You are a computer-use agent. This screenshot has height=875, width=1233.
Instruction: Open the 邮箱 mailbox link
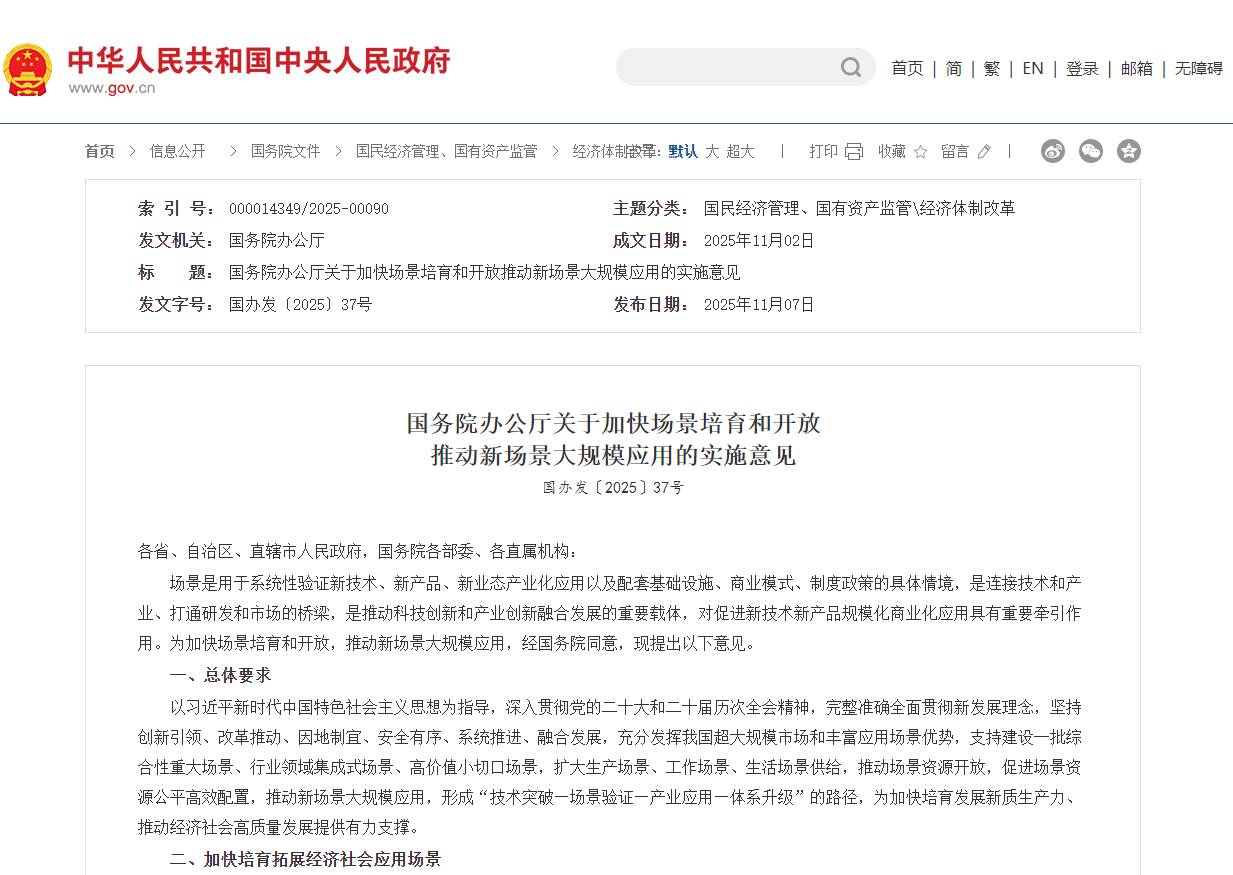pos(1136,68)
